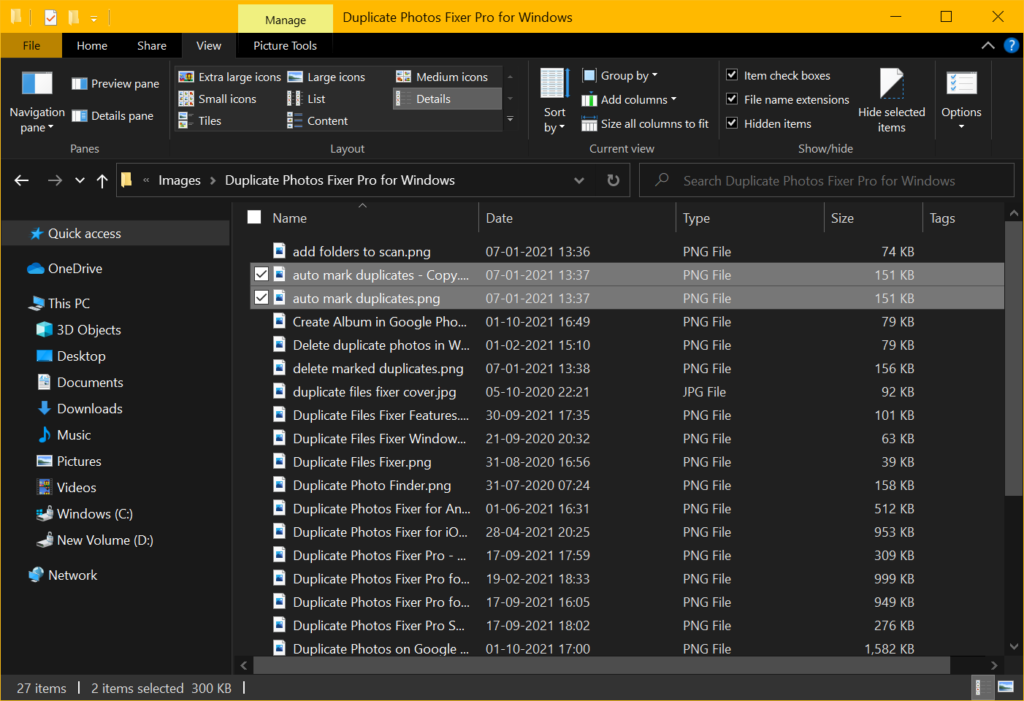1024x701 pixels.
Task: Open Options dropdown arrow
Action: coord(961,127)
